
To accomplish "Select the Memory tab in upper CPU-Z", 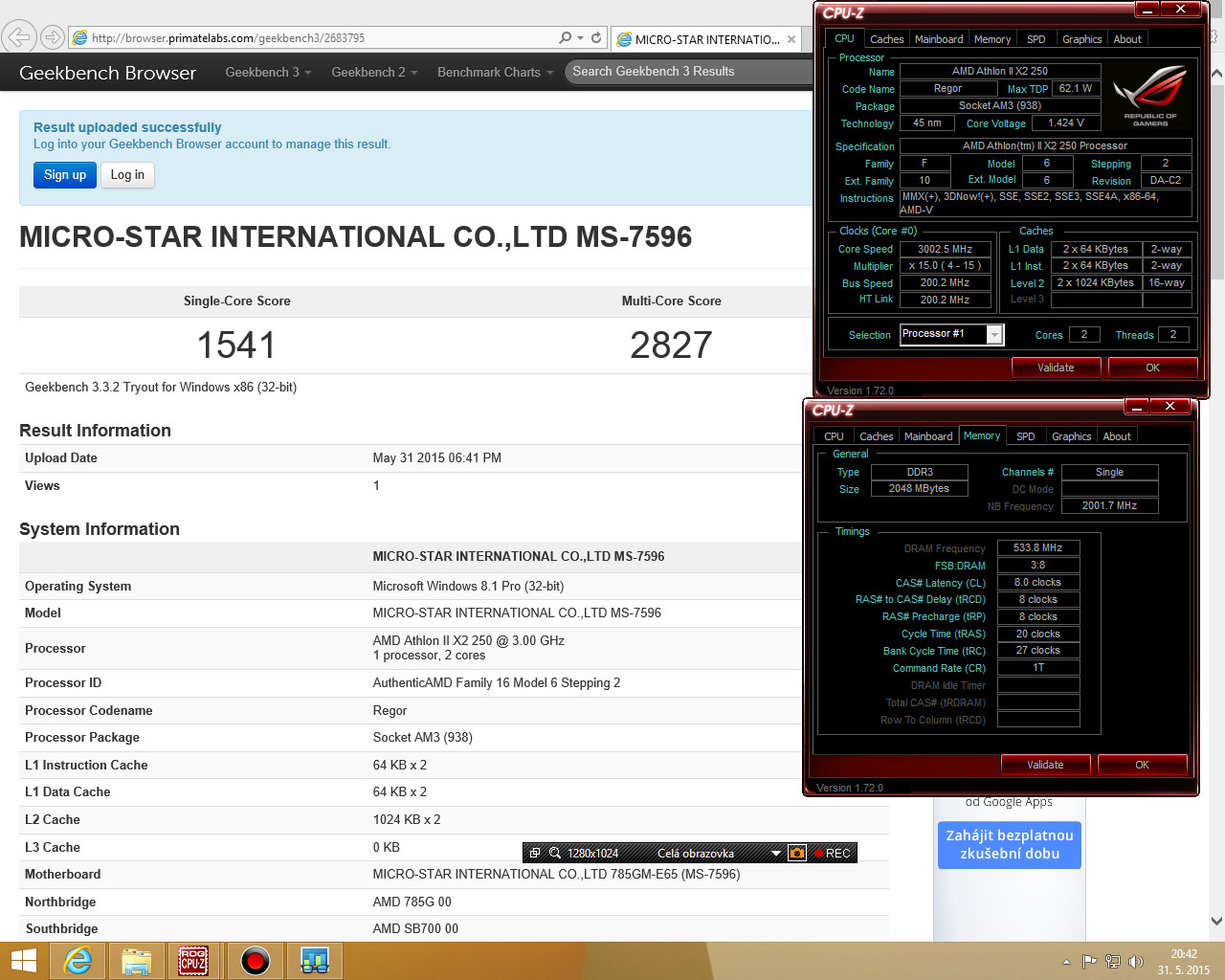I will (992, 39).
